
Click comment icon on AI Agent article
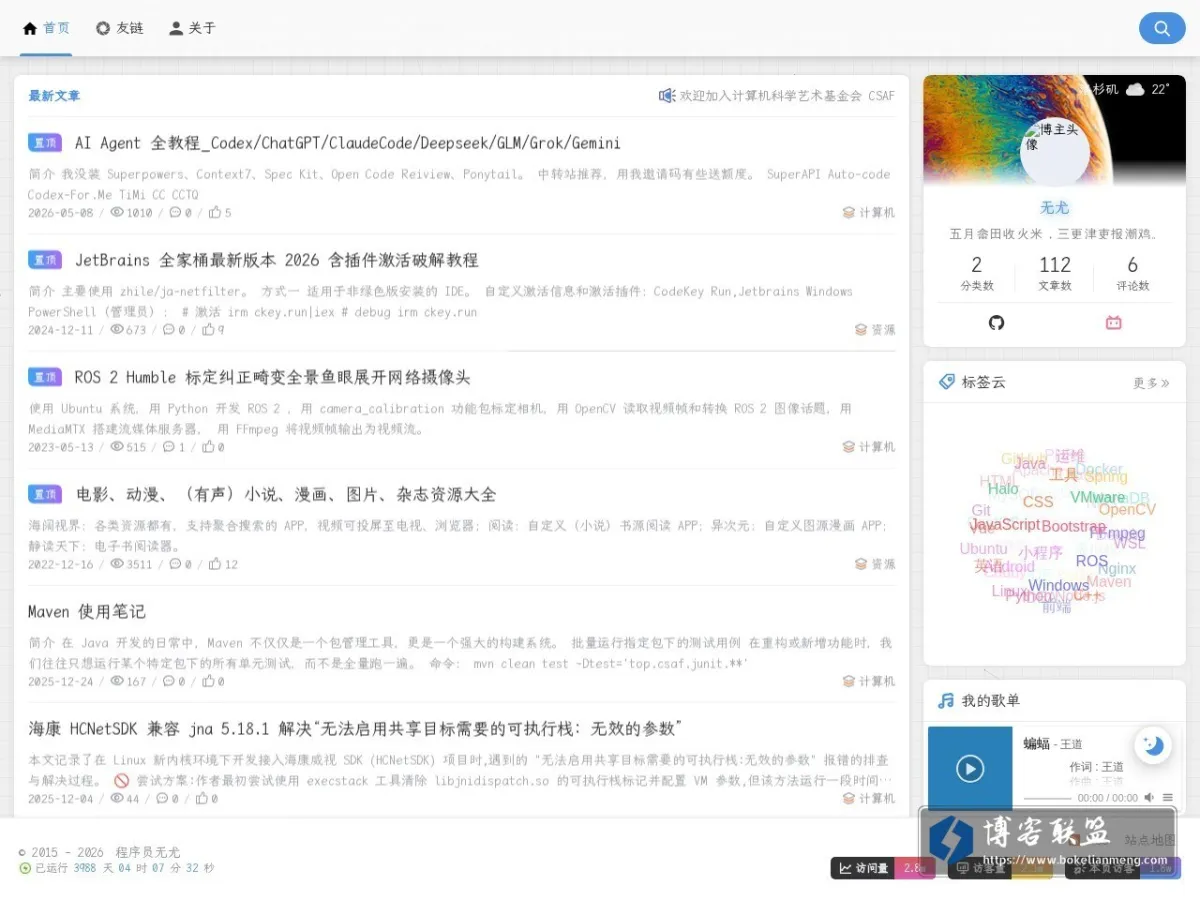[x=175, y=212]
